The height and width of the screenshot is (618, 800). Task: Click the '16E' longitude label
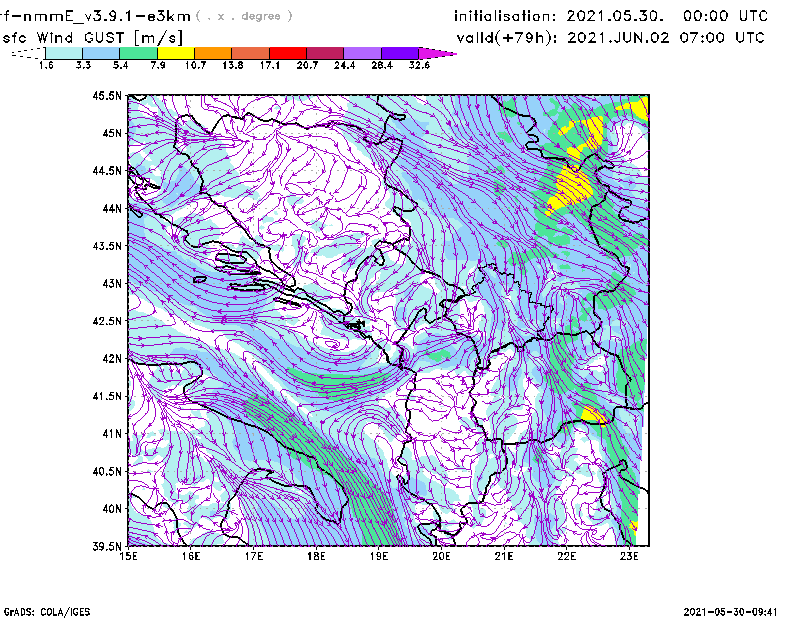tap(191, 556)
